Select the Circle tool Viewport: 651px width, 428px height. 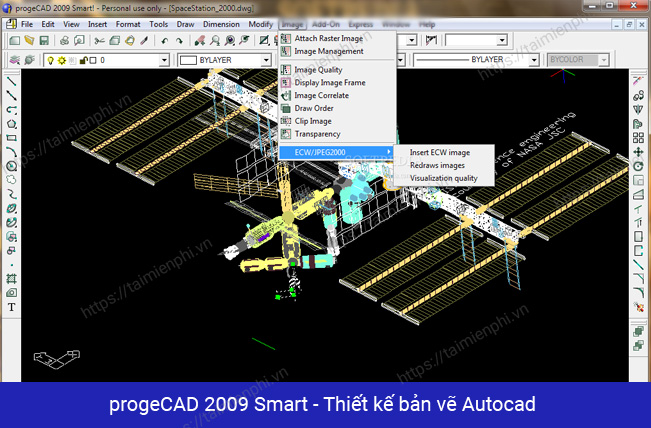point(11,166)
